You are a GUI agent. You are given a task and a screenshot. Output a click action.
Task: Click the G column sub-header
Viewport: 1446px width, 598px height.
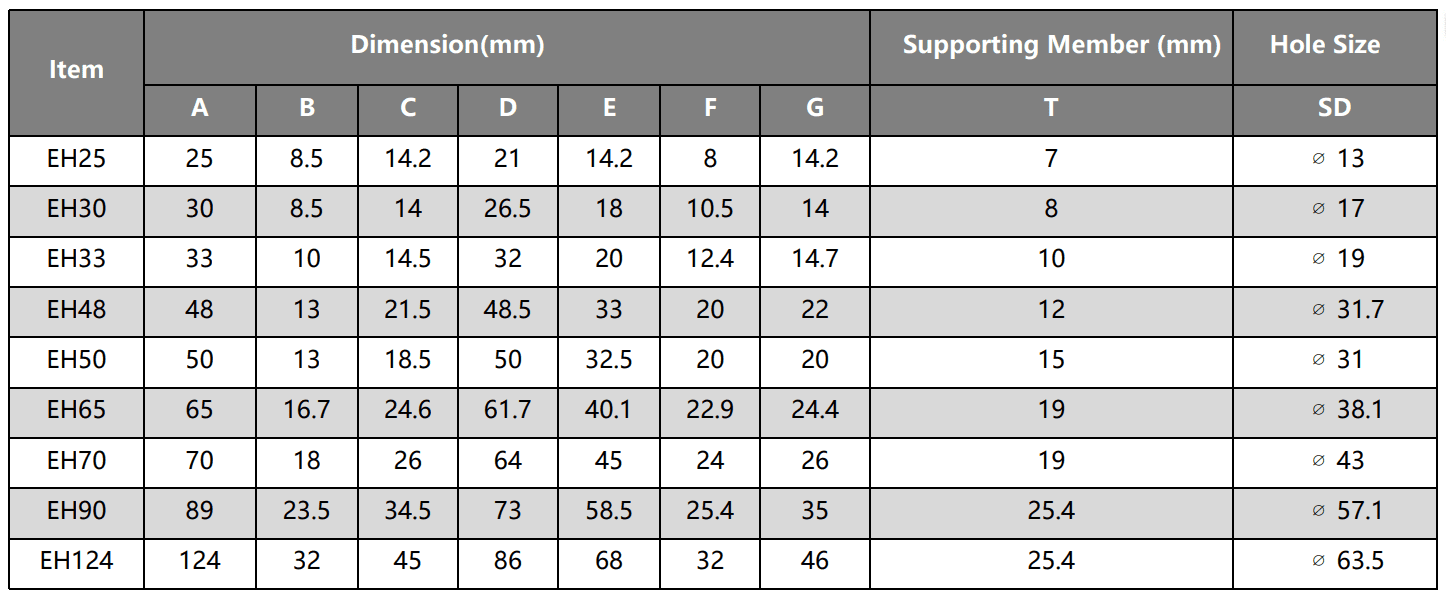pyautogui.click(x=815, y=108)
